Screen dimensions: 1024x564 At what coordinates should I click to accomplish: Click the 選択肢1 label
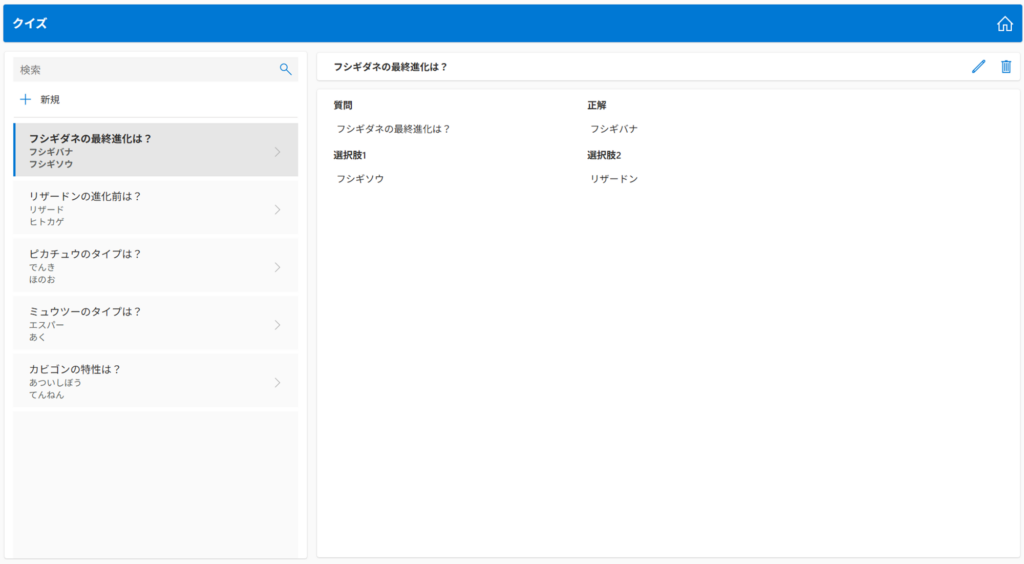click(x=350, y=155)
